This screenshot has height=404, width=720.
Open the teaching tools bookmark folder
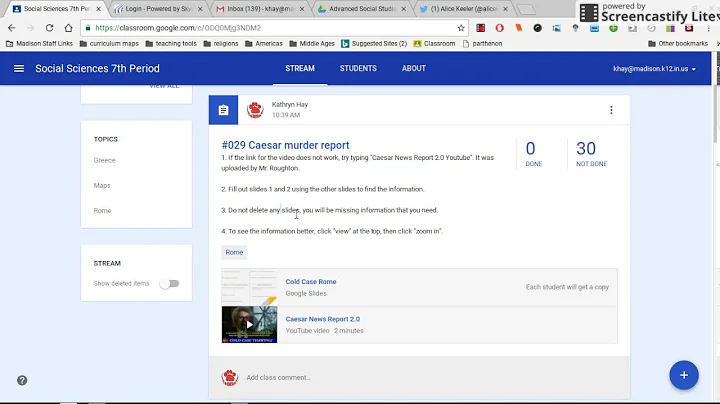pos(171,44)
